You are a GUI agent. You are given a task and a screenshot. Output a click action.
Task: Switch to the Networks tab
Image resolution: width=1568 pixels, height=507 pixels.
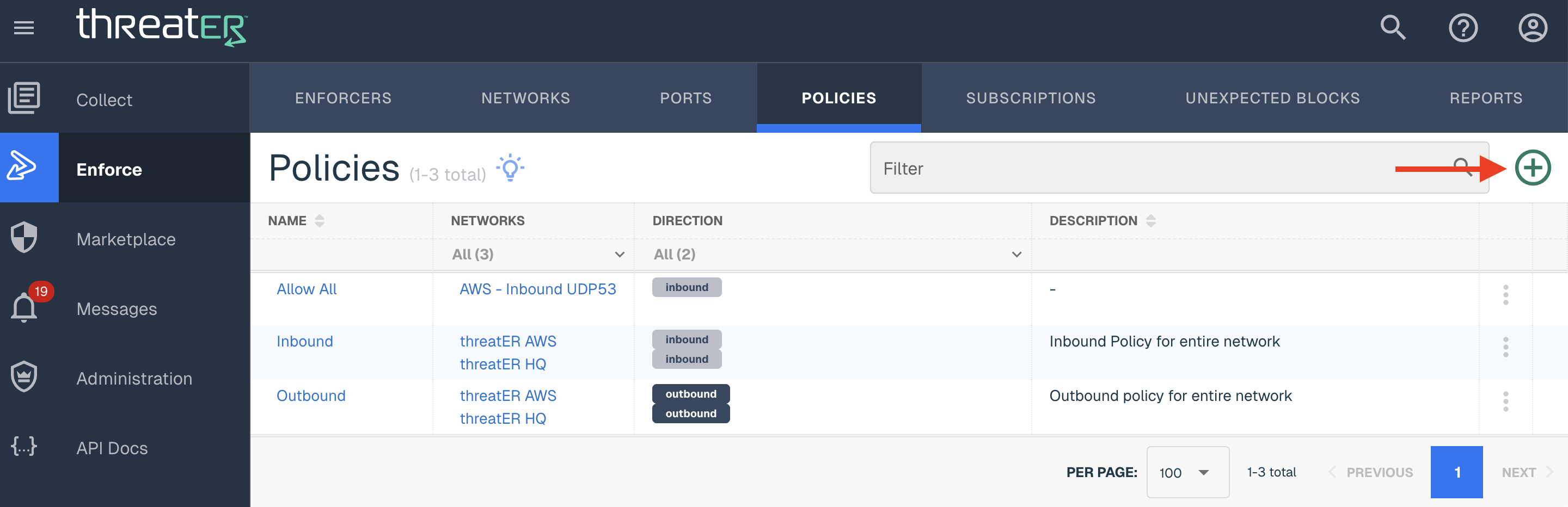coord(525,98)
